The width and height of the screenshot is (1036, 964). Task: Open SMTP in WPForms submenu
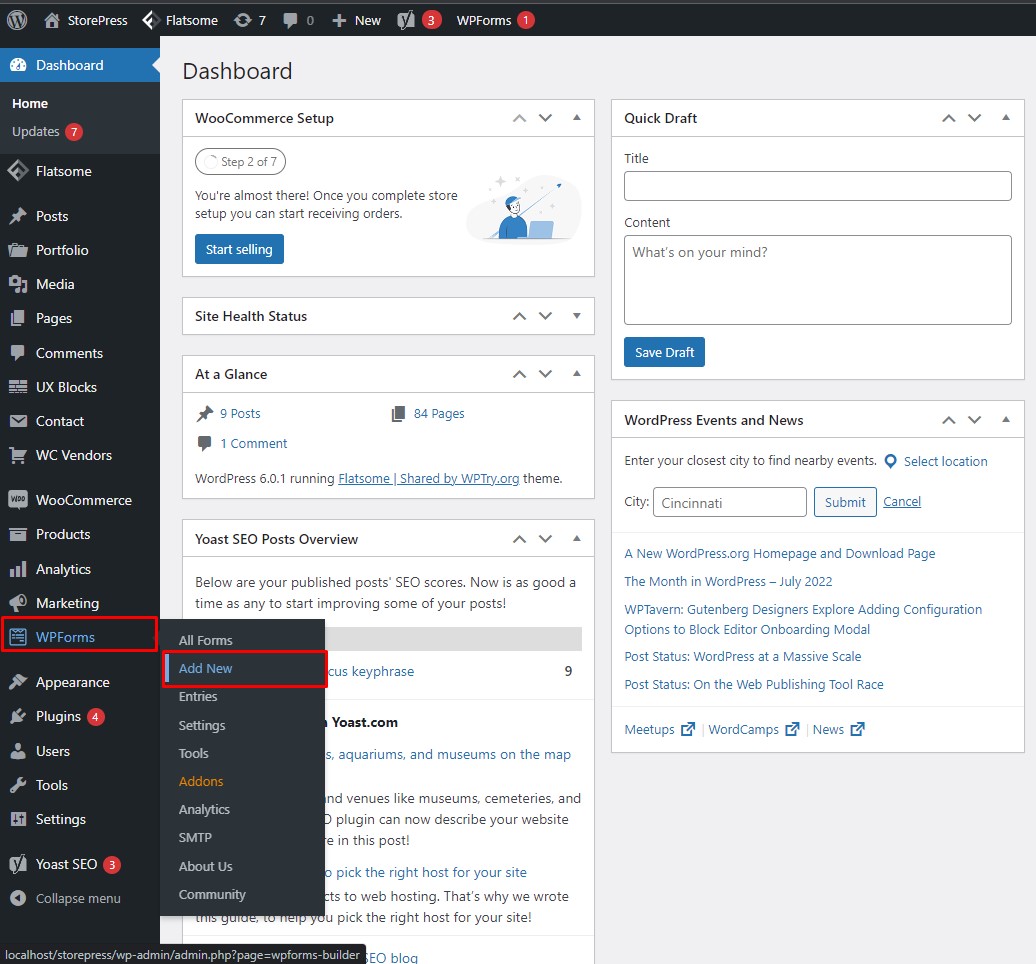point(195,837)
